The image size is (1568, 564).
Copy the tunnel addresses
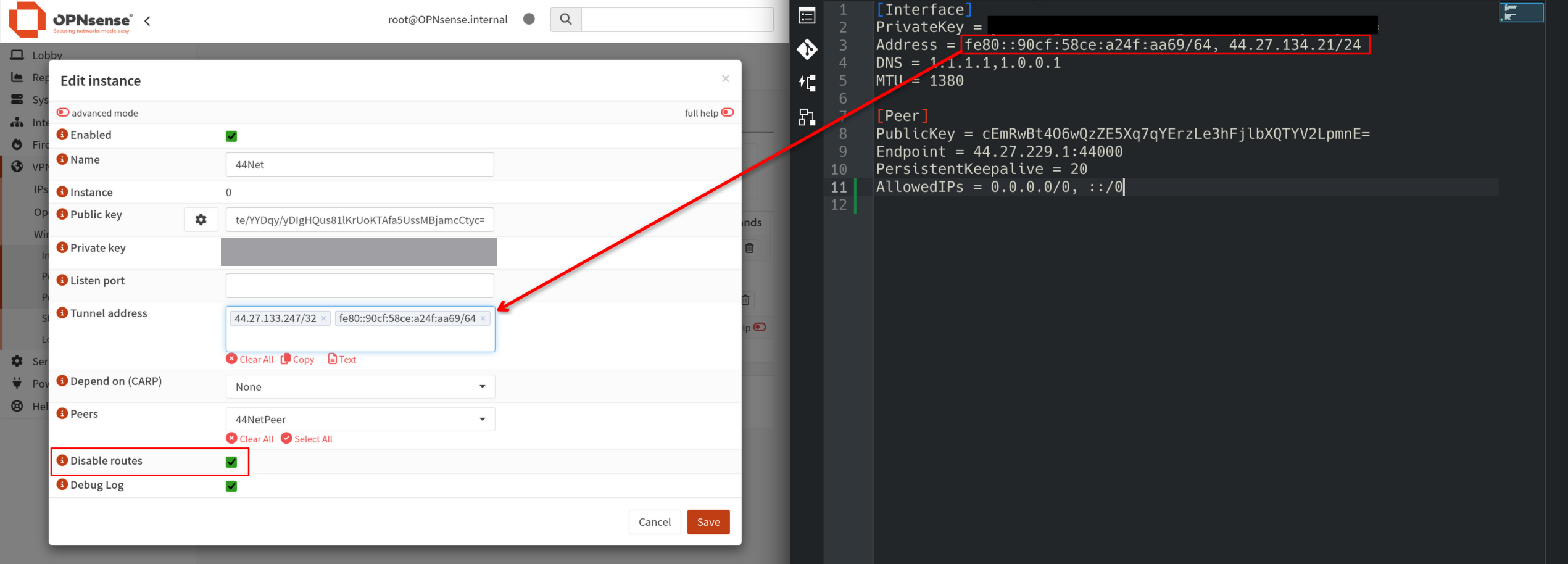point(297,359)
